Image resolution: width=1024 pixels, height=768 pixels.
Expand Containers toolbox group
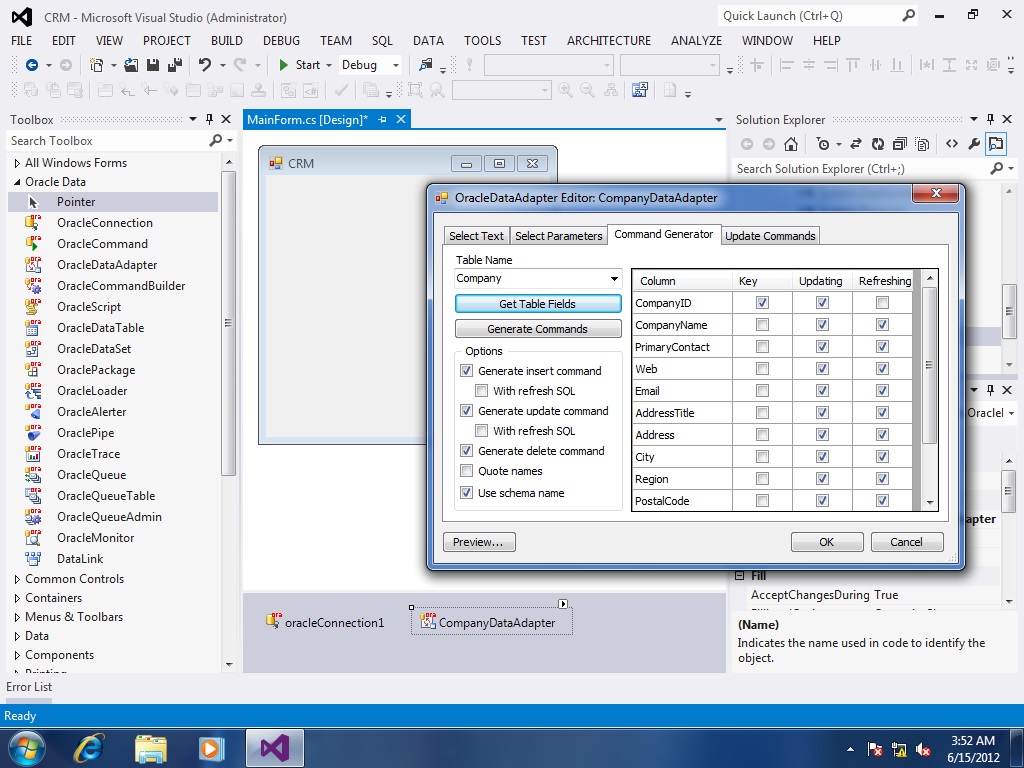(17, 598)
